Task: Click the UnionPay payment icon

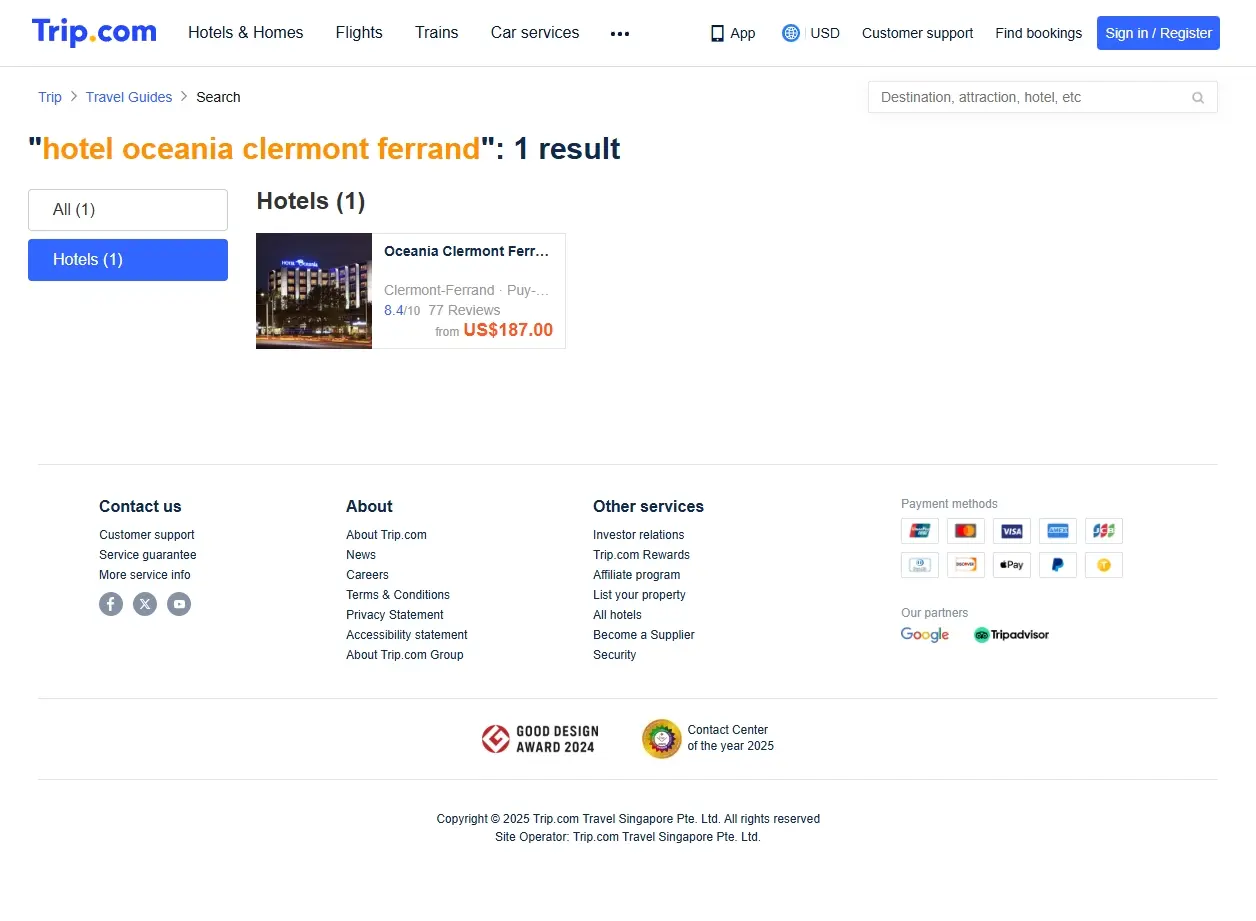Action: (920, 531)
